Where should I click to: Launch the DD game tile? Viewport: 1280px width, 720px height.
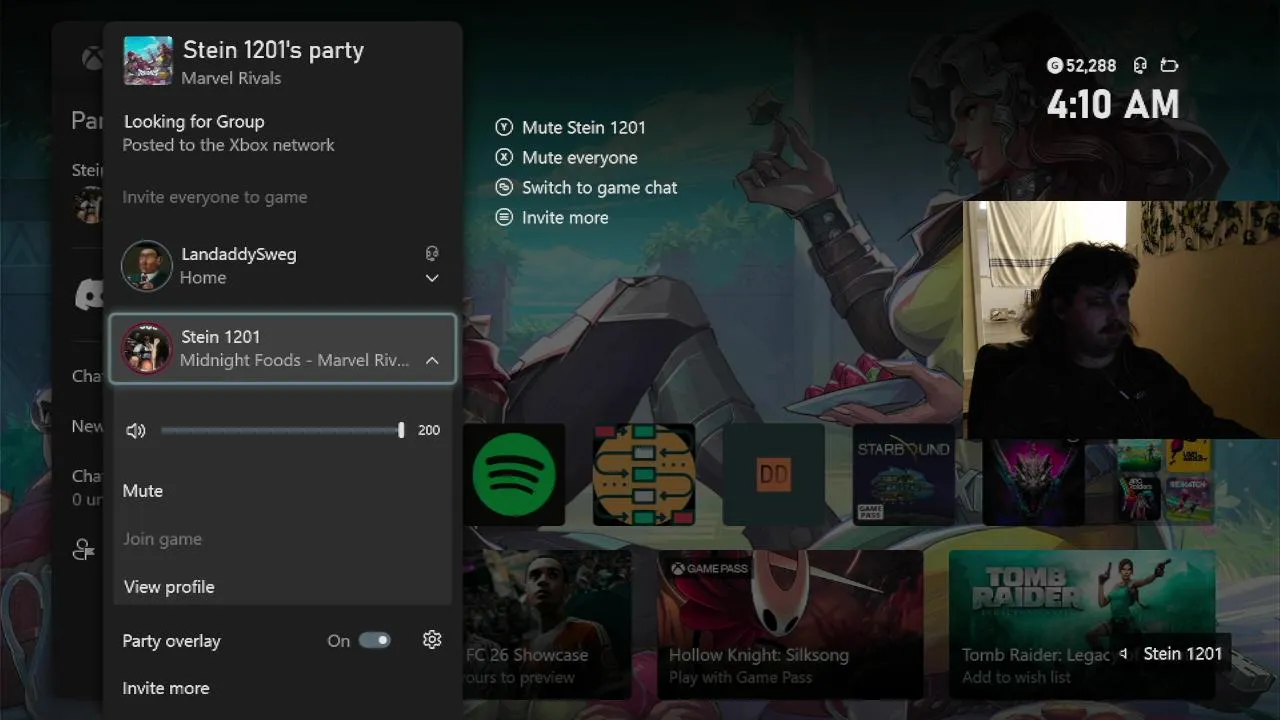(x=774, y=474)
